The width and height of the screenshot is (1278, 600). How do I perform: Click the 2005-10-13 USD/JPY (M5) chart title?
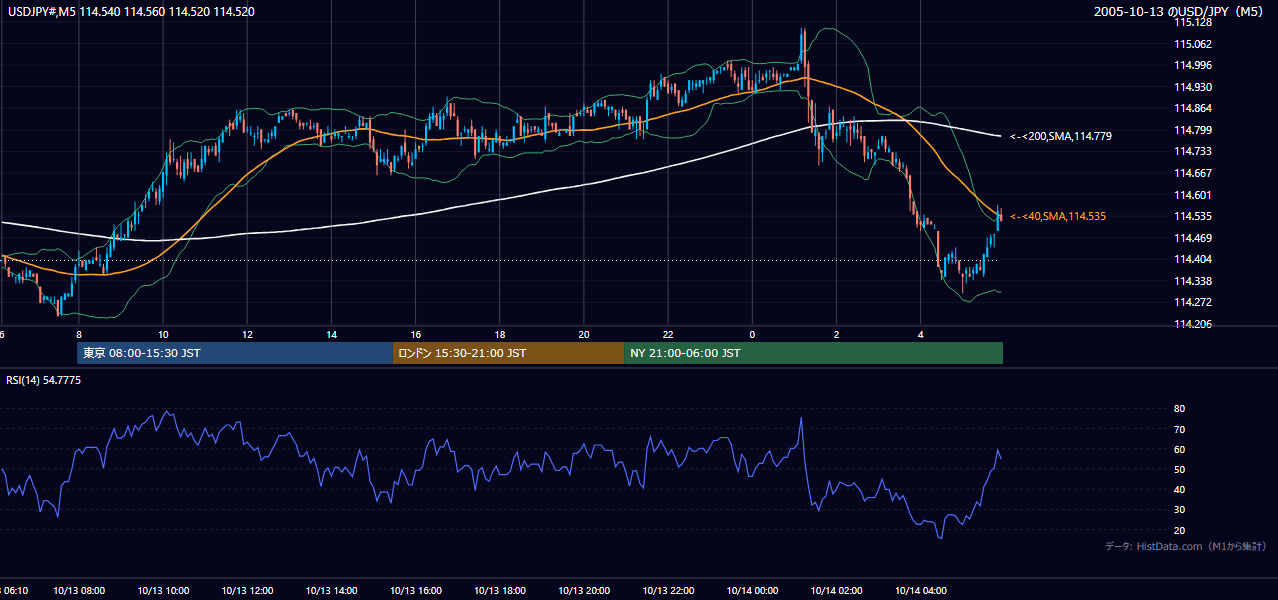[x=1180, y=11]
